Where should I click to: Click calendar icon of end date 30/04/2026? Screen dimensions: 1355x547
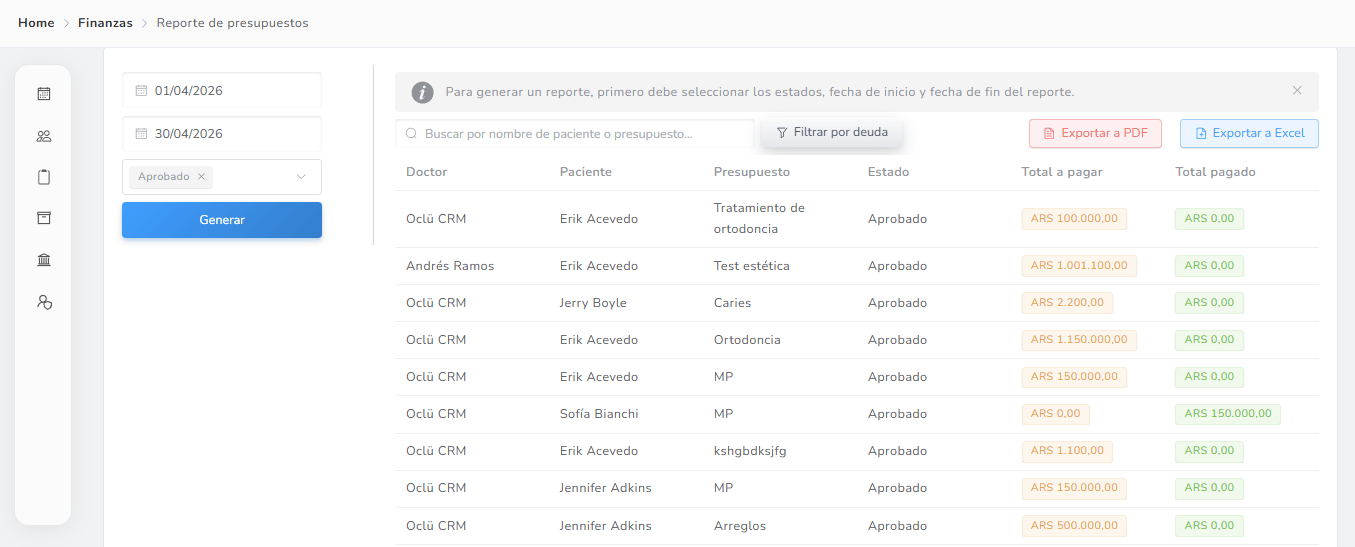click(141, 133)
